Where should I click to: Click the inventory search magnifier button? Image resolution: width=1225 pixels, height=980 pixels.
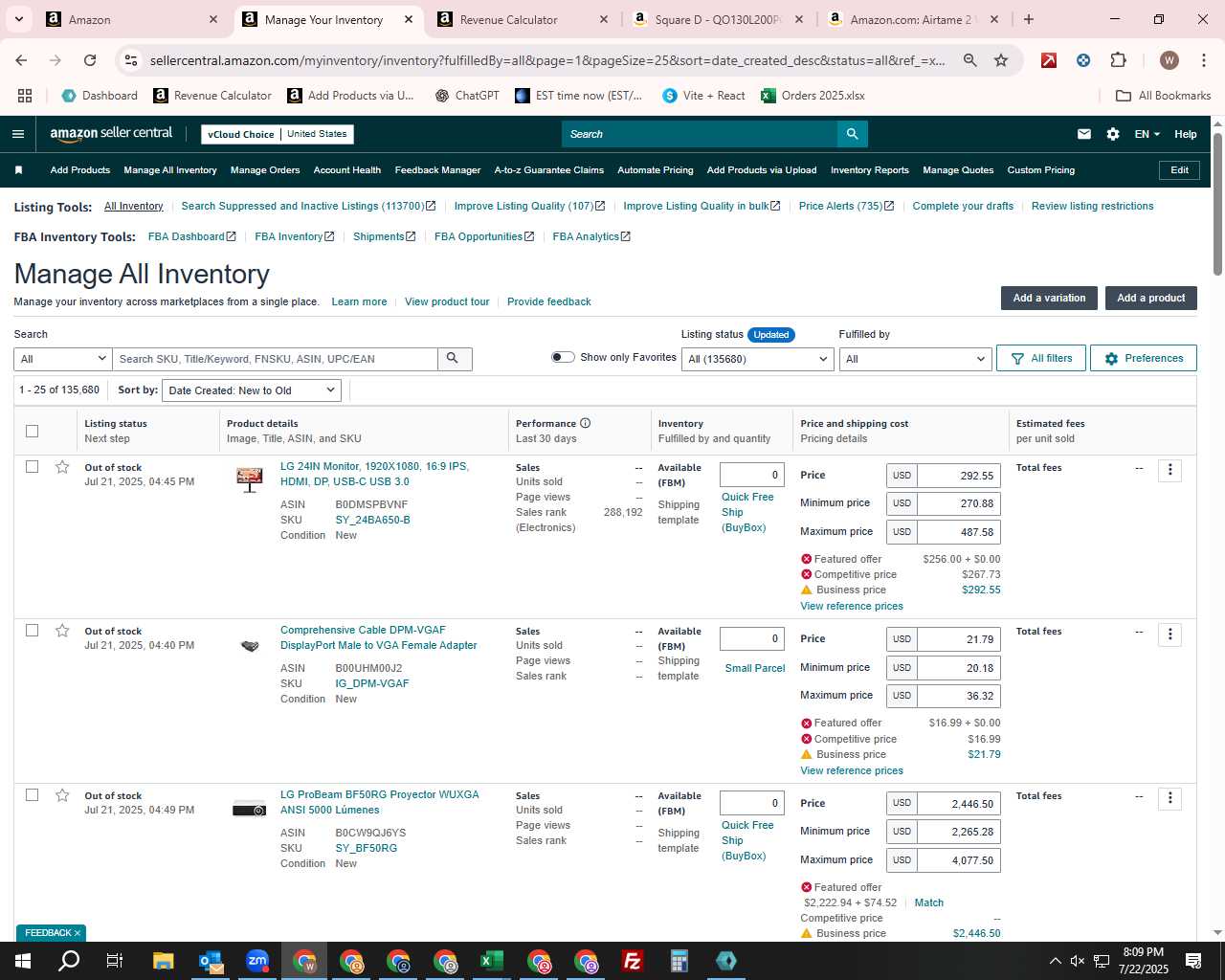click(454, 359)
